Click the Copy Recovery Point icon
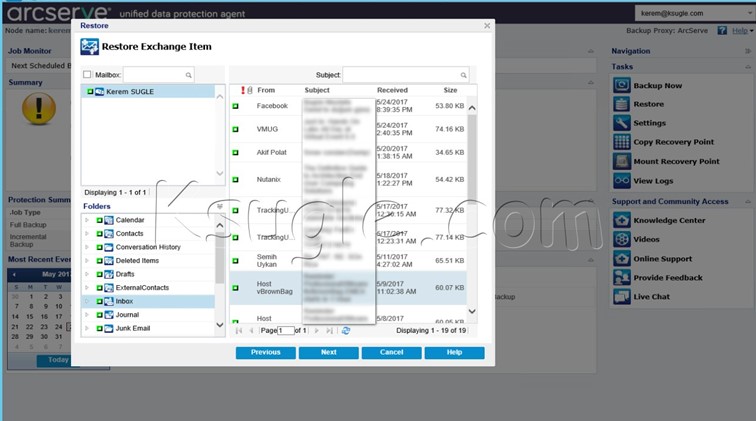The width and height of the screenshot is (756, 421). click(x=621, y=142)
